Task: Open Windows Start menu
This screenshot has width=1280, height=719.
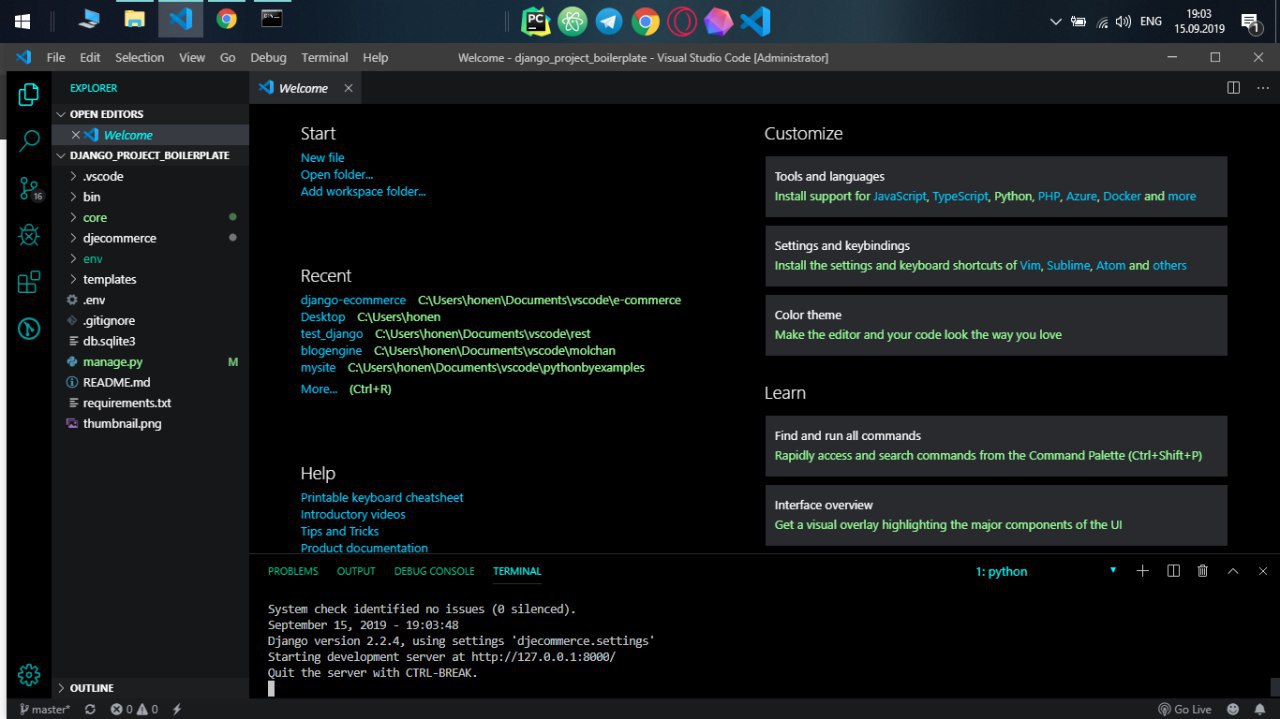Action: click(x=22, y=20)
